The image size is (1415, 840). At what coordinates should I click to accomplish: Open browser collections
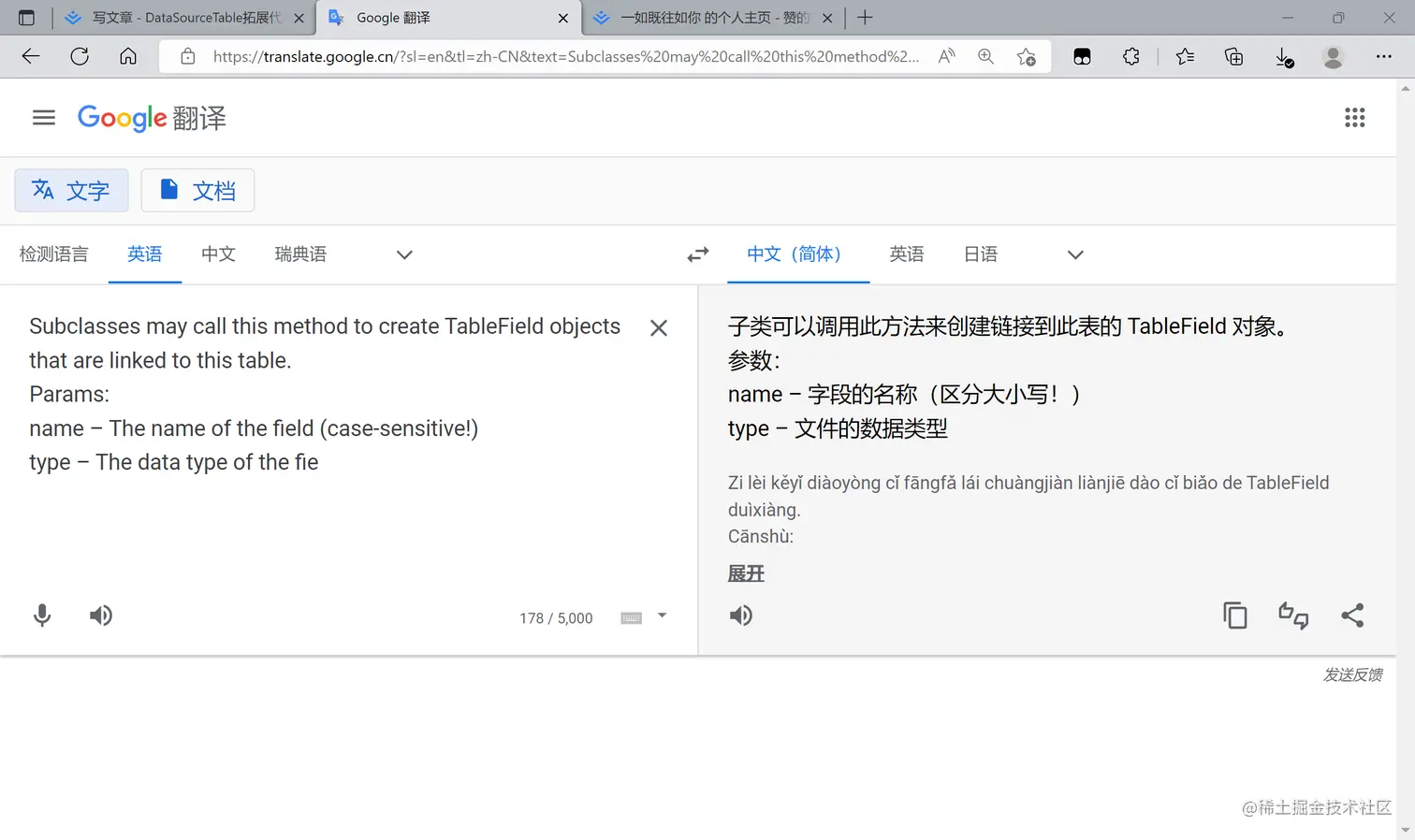click(x=1234, y=56)
